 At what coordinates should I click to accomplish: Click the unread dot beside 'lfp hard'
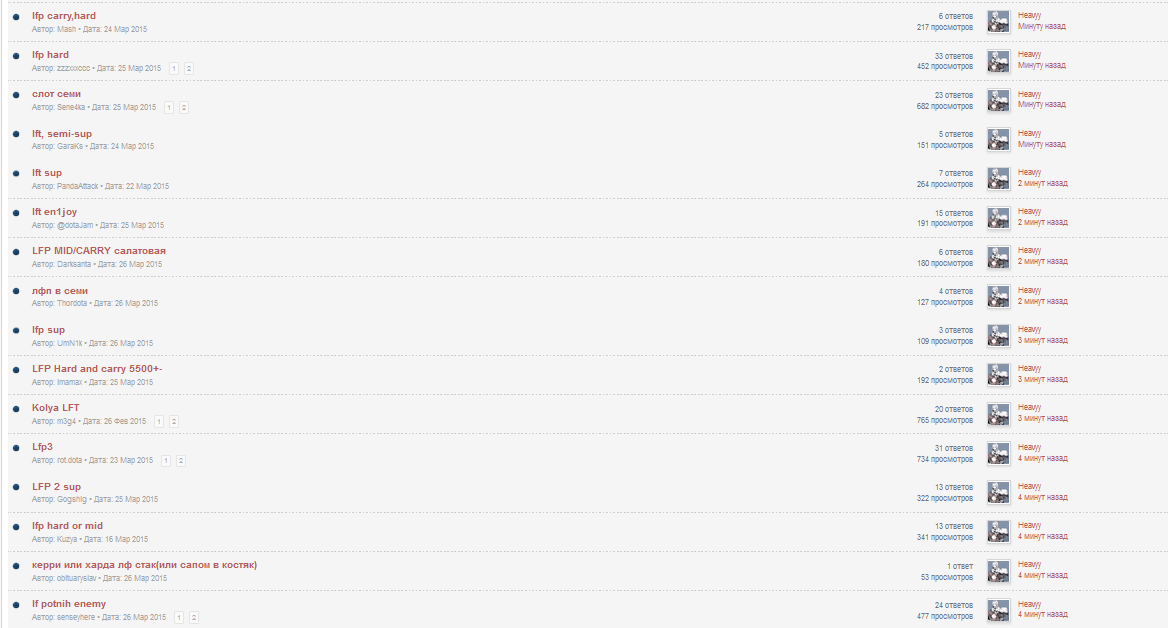pyautogui.click(x=16, y=56)
